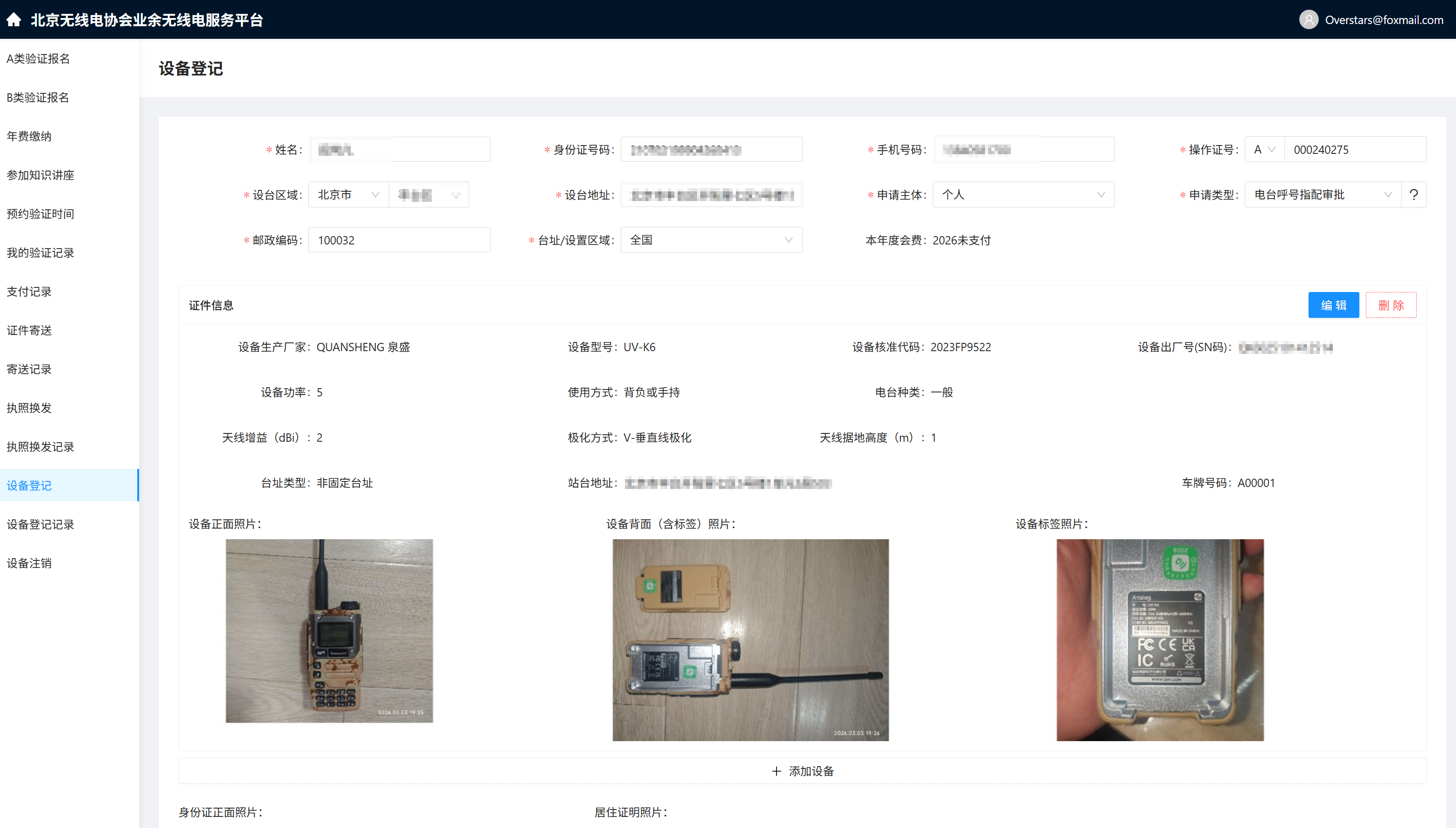The width and height of the screenshot is (1456, 828).
Task: Click the question mark help icon
Action: tap(1413, 195)
